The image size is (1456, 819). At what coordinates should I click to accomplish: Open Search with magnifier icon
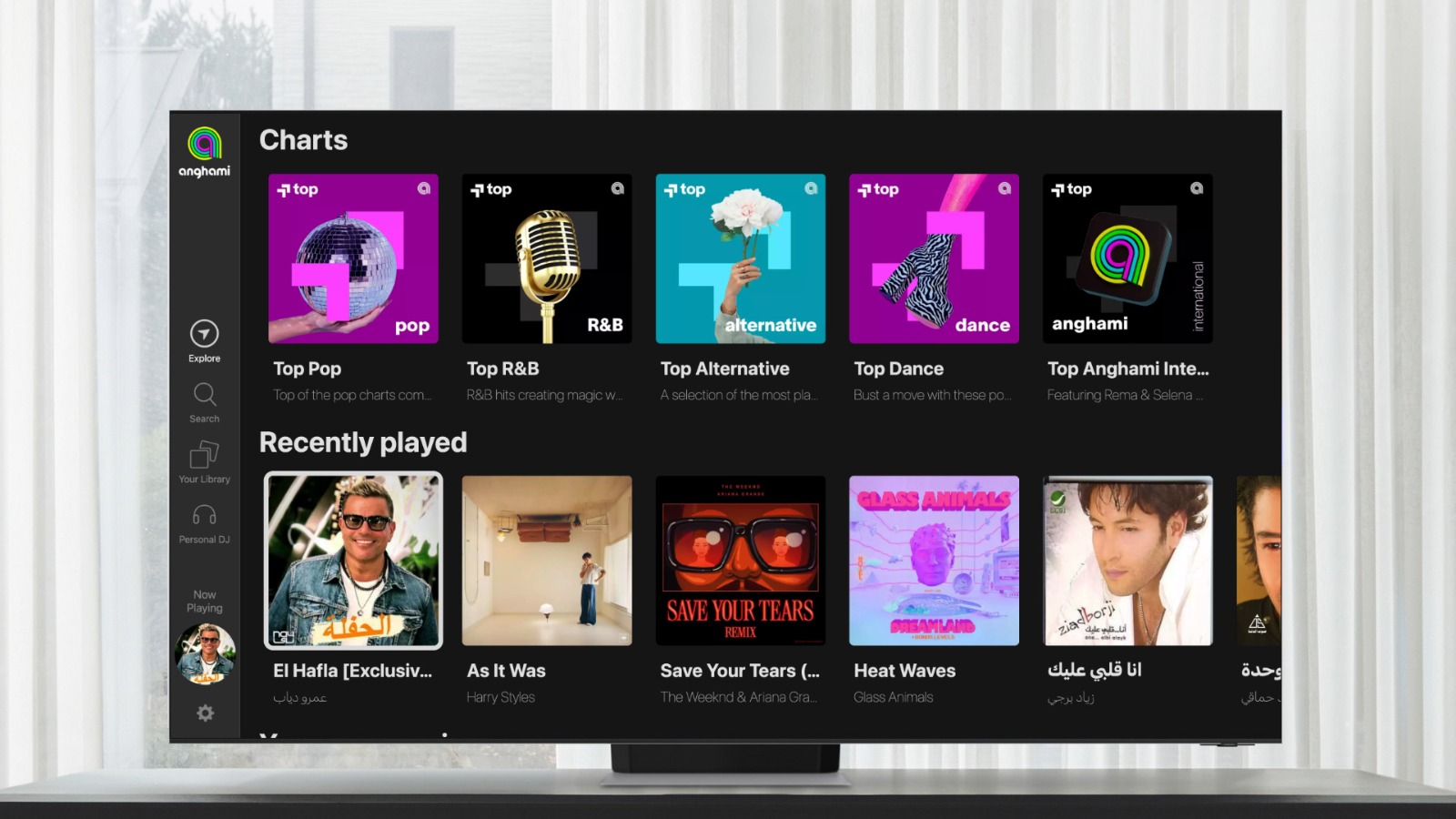[x=204, y=395]
